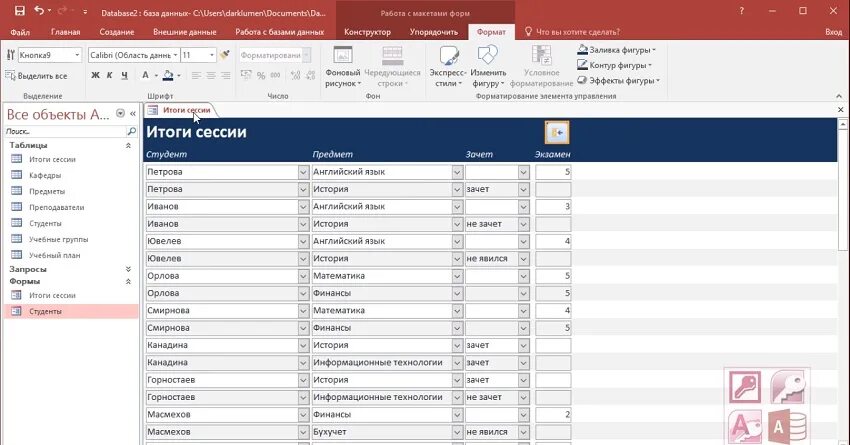Open subject dropdown for Масмехов Бухучет row
850x445 pixels.
[458, 432]
